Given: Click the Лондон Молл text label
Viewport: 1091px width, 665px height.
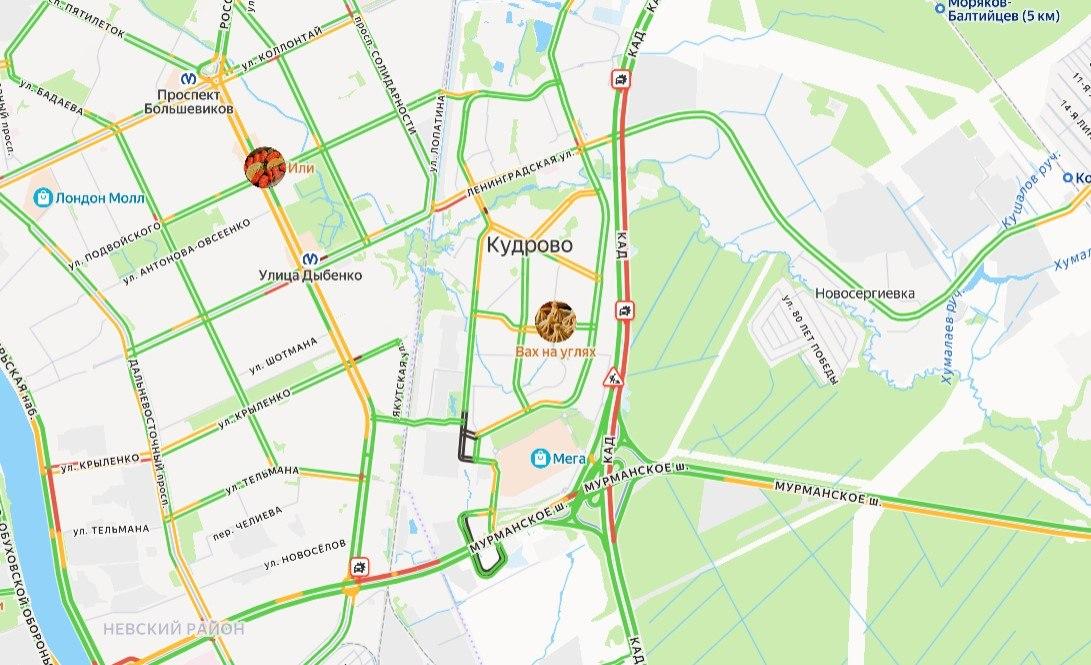Looking at the screenshot, I should point(100,198).
